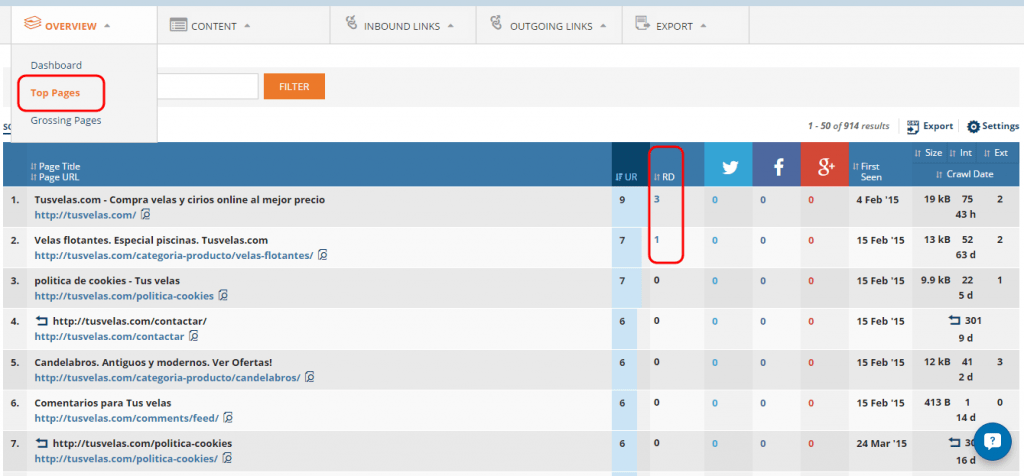Click magnifier icon next to tusvelas.com homepage URL
Viewport: 1024px width, 476px height.
(145, 215)
